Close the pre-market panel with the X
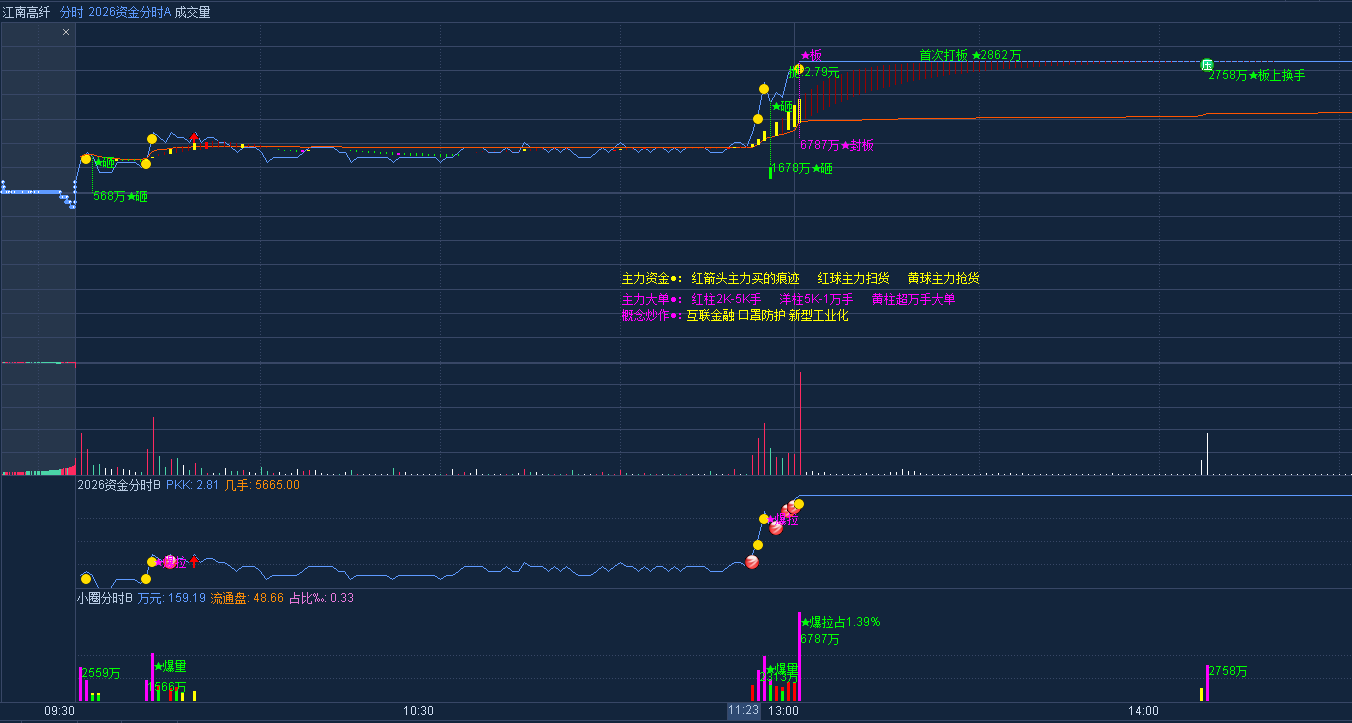Screen dimensions: 1352x723 tap(66, 32)
